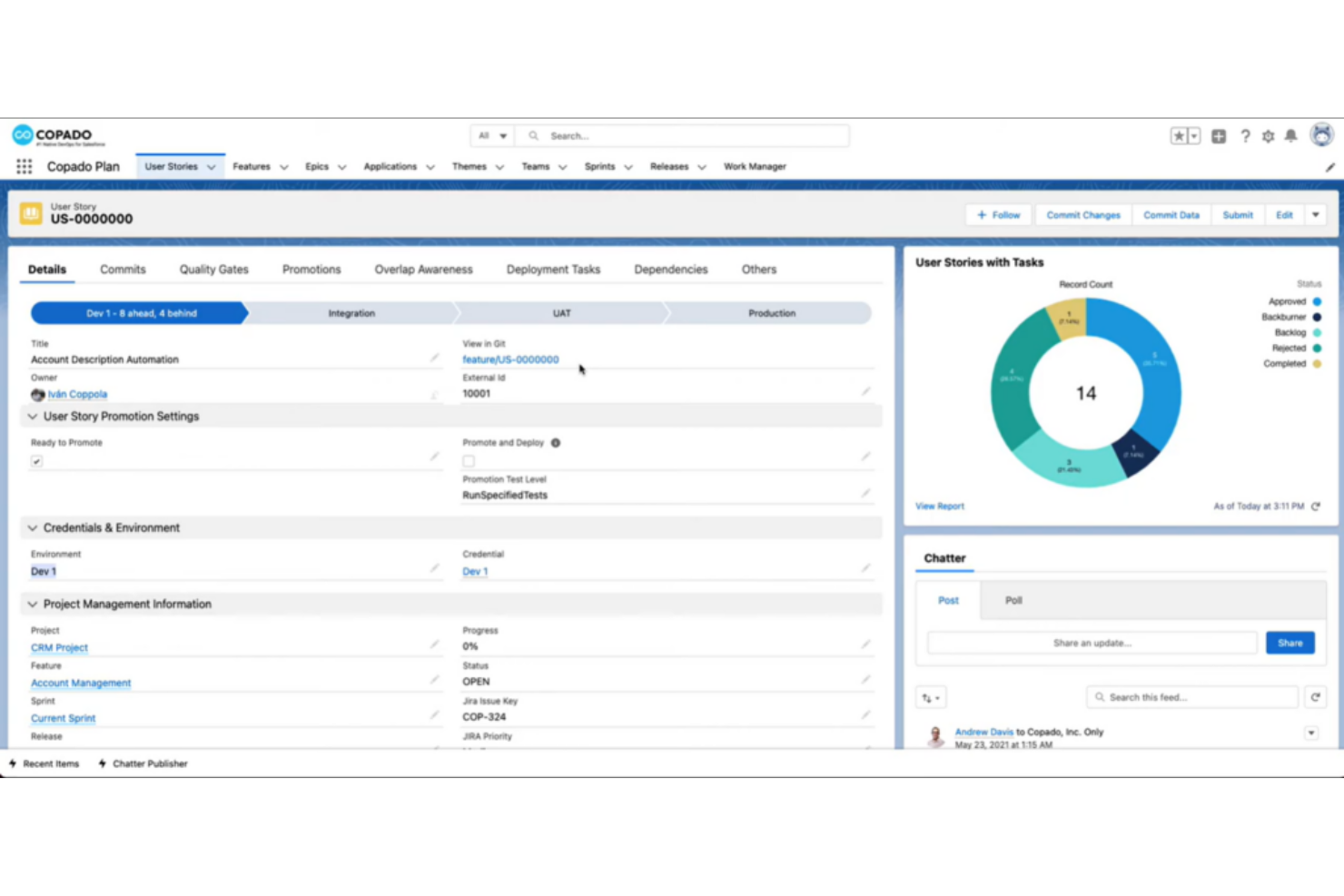1344x896 pixels.
Task: Select the UAT pipeline stage
Action: click(562, 313)
